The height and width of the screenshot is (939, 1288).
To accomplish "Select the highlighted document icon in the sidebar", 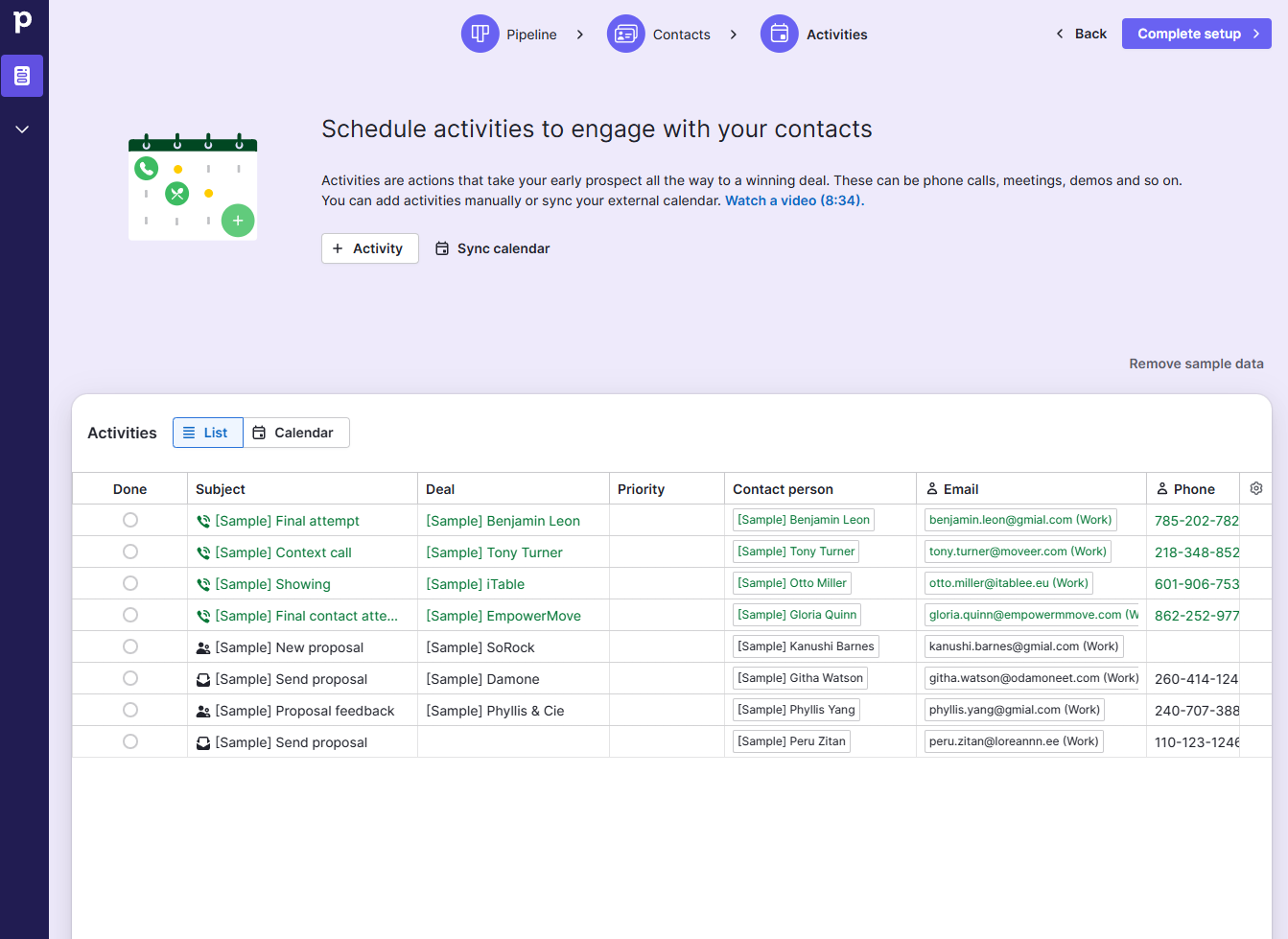I will pos(22,76).
